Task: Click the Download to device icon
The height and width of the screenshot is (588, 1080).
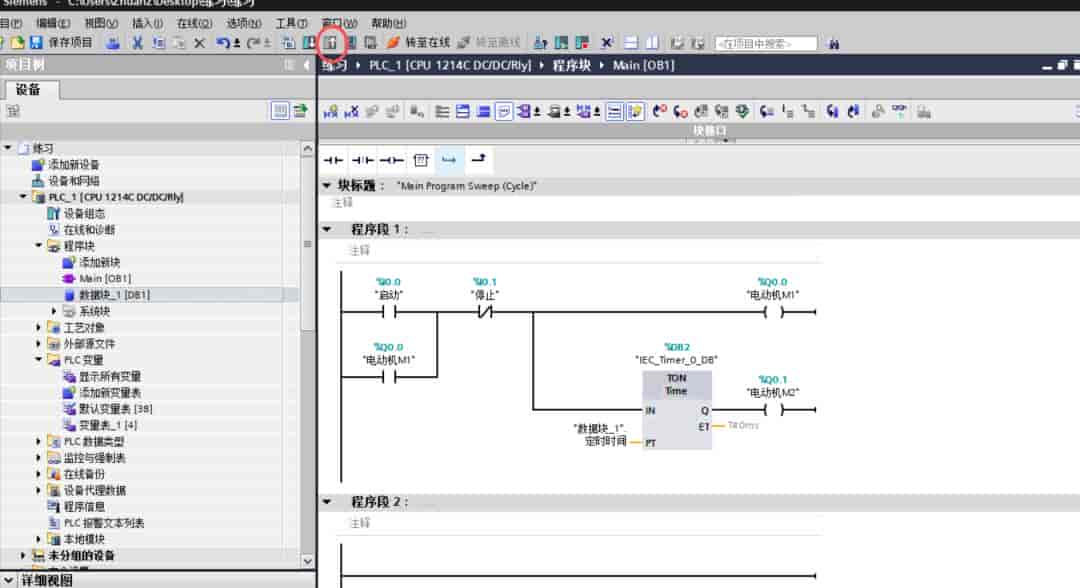Action: click(x=310, y=43)
